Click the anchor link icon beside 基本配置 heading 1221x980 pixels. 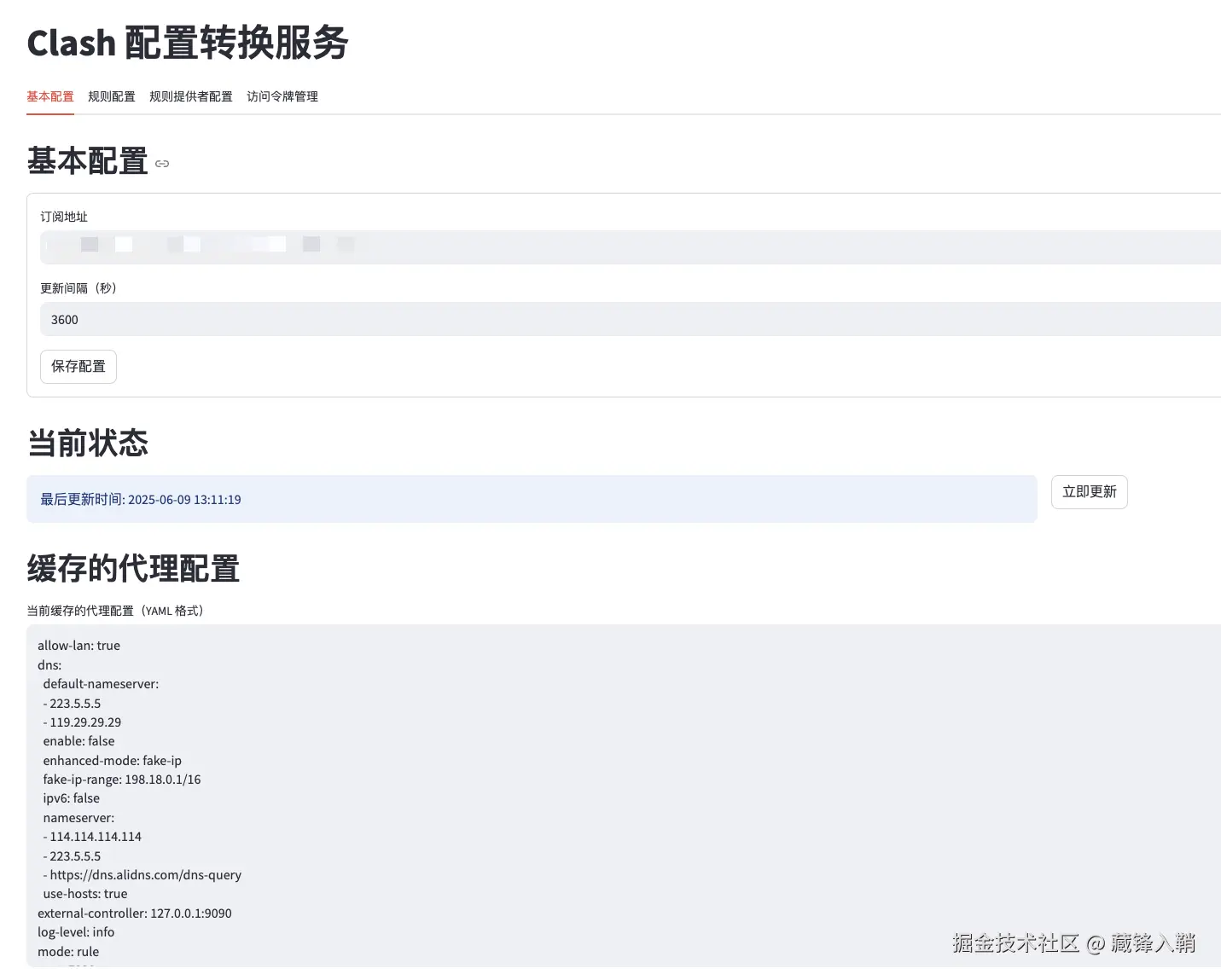click(162, 164)
